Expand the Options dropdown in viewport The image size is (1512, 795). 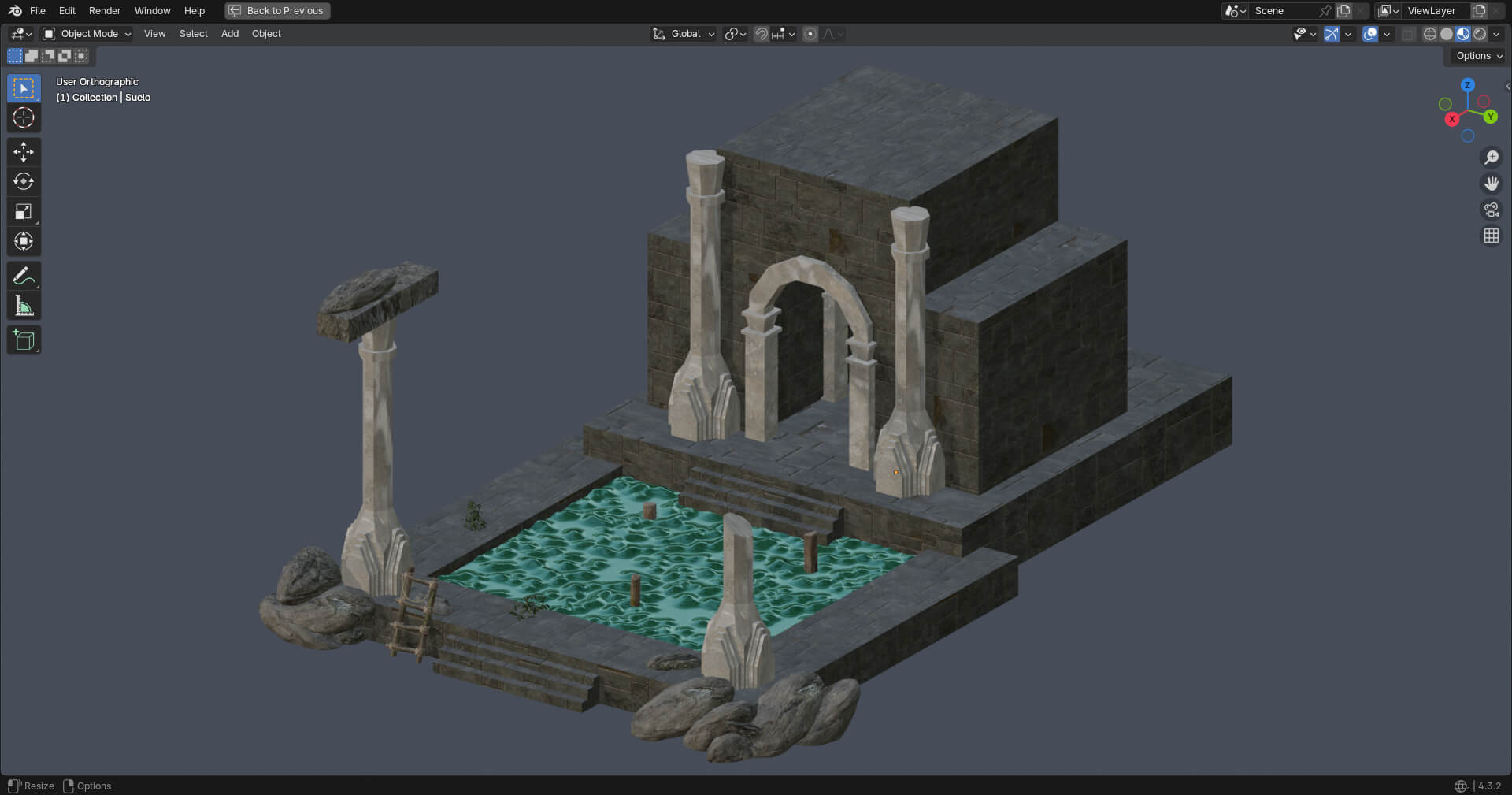click(1478, 56)
